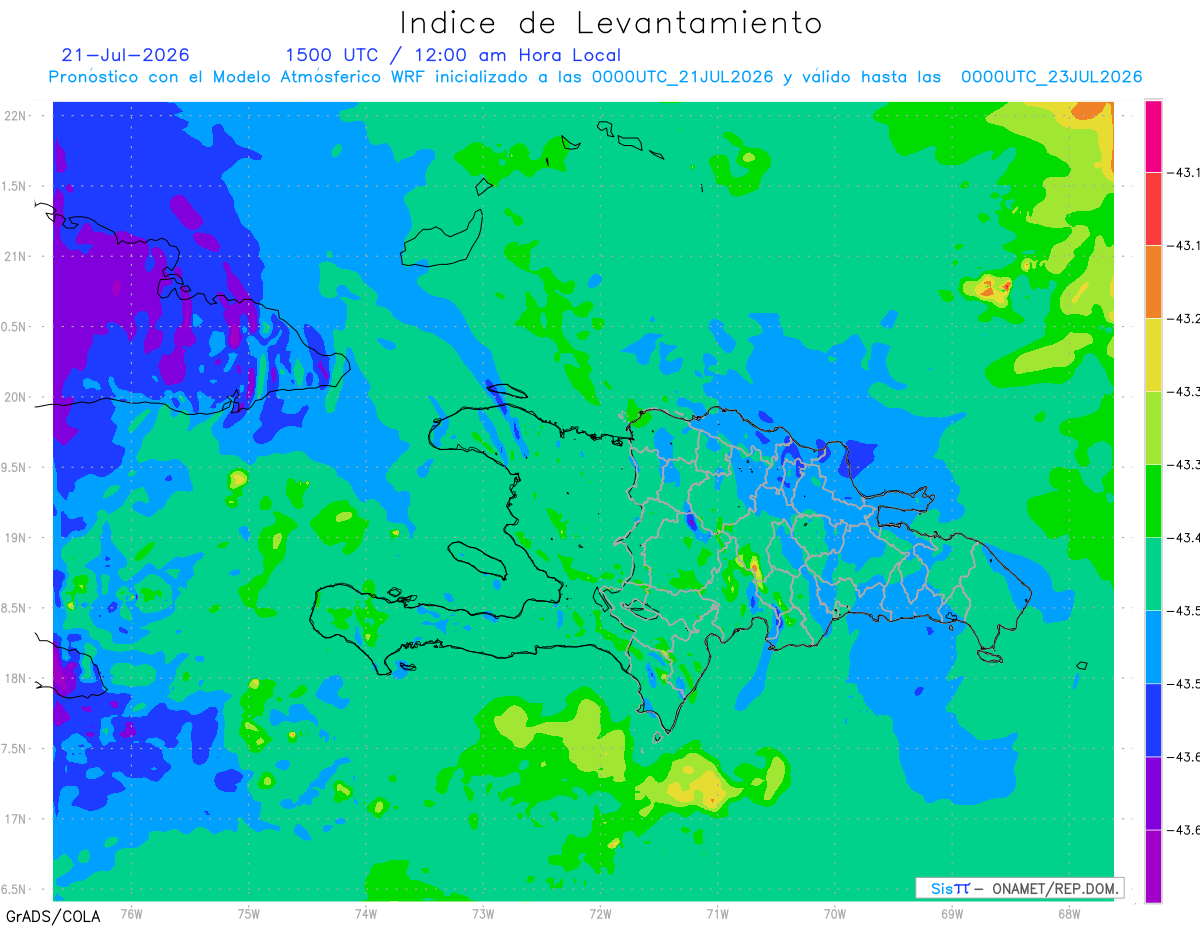Click the initialization timestamp '0000UTC_21JUL2026'
Viewport: 1200px width, 927px height.
[x=682, y=77]
